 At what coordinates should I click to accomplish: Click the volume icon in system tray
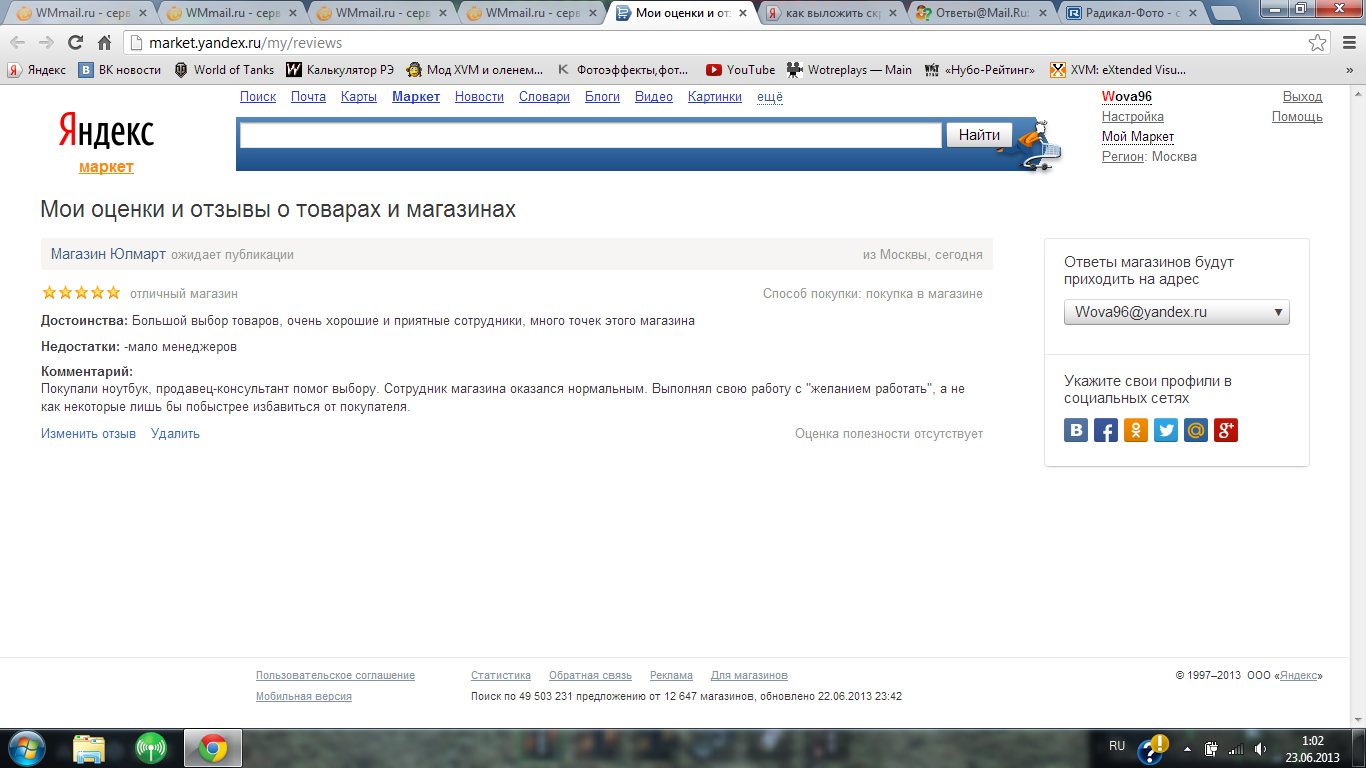pyautogui.click(x=1260, y=749)
